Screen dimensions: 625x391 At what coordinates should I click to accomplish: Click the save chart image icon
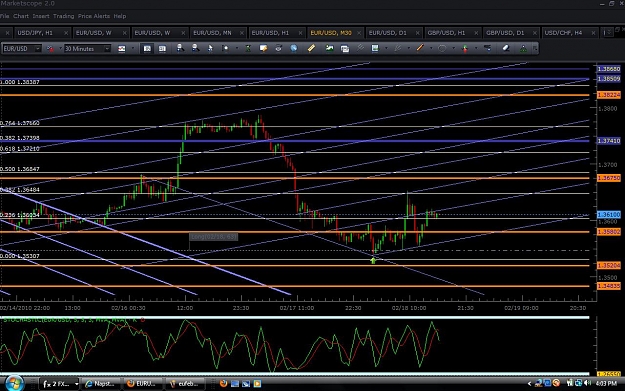click(x=375, y=48)
